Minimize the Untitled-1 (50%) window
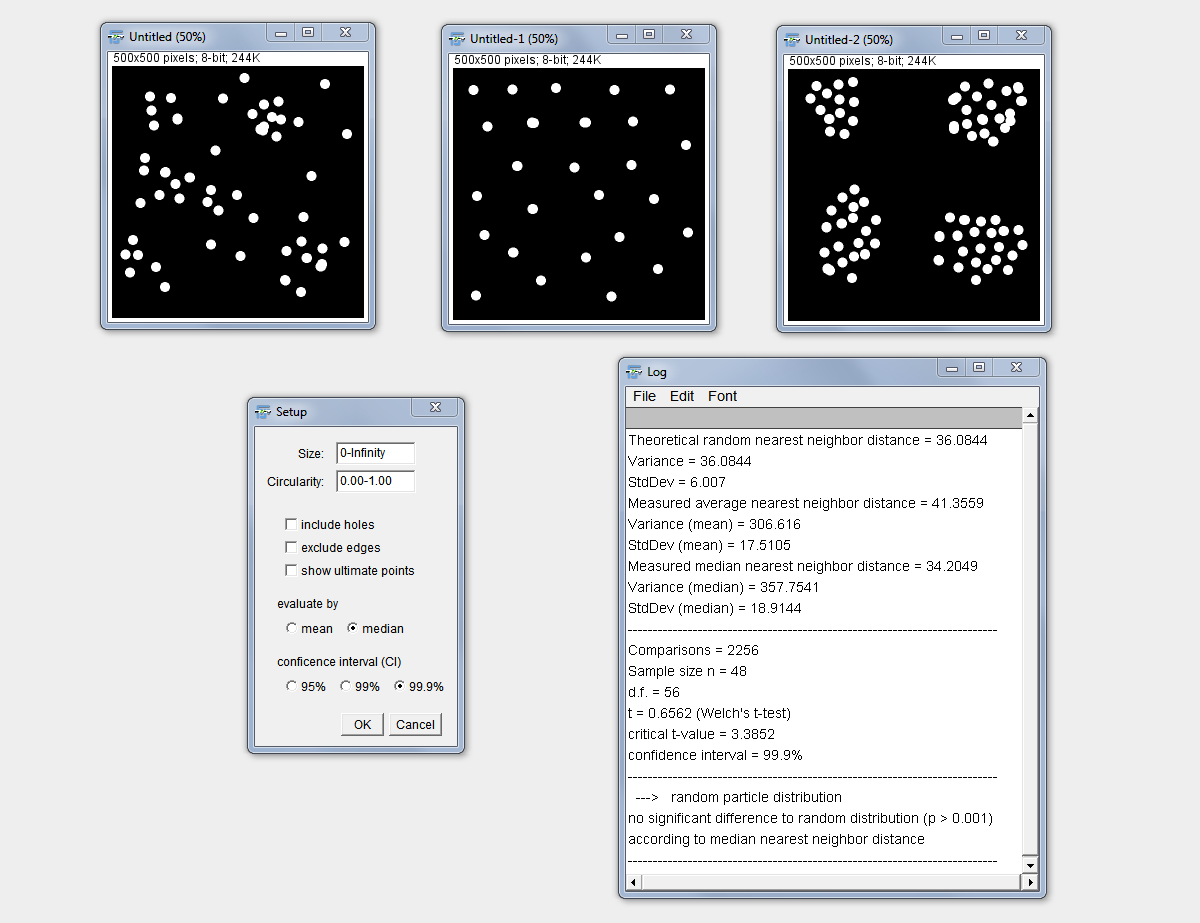Image resolution: width=1200 pixels, height=923 pixels. pyautogui.click(x=622, y=35)
